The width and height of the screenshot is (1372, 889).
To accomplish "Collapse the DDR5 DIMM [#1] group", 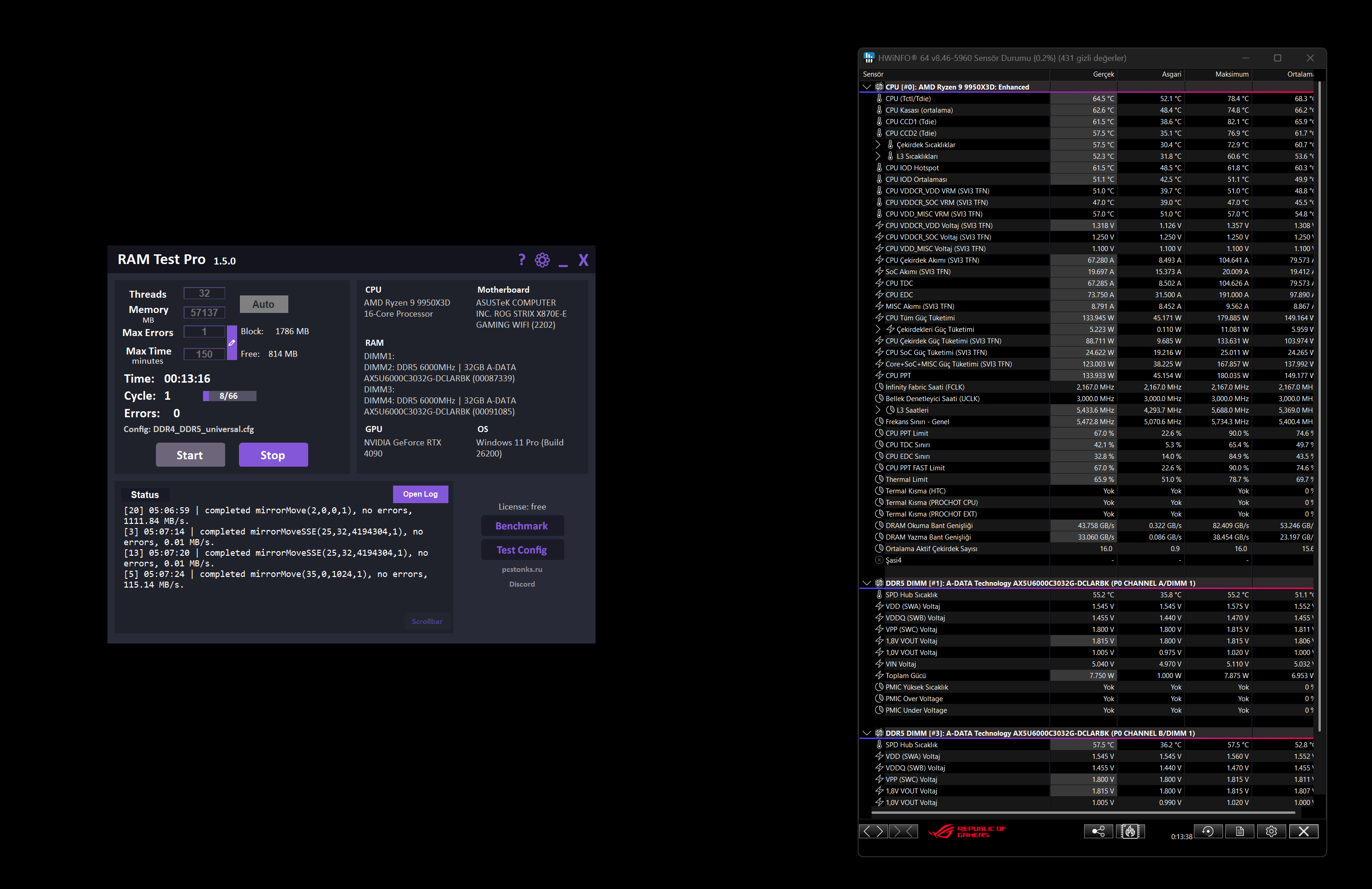I will pos(866,583).
